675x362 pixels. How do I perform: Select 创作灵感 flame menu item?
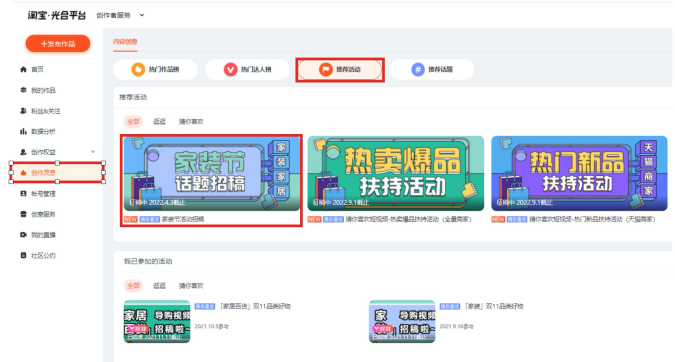[x=57, y=173]
